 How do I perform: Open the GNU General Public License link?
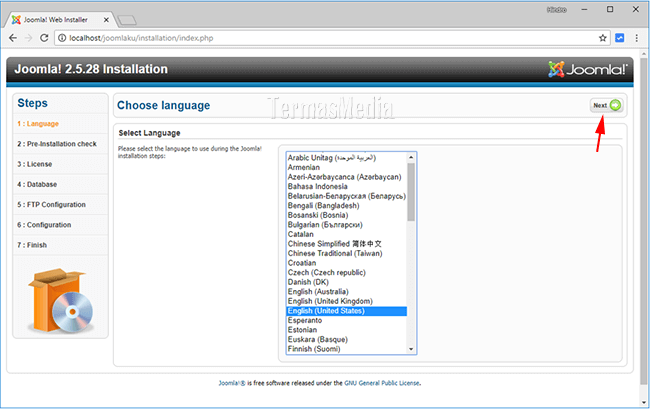[382, 383]
